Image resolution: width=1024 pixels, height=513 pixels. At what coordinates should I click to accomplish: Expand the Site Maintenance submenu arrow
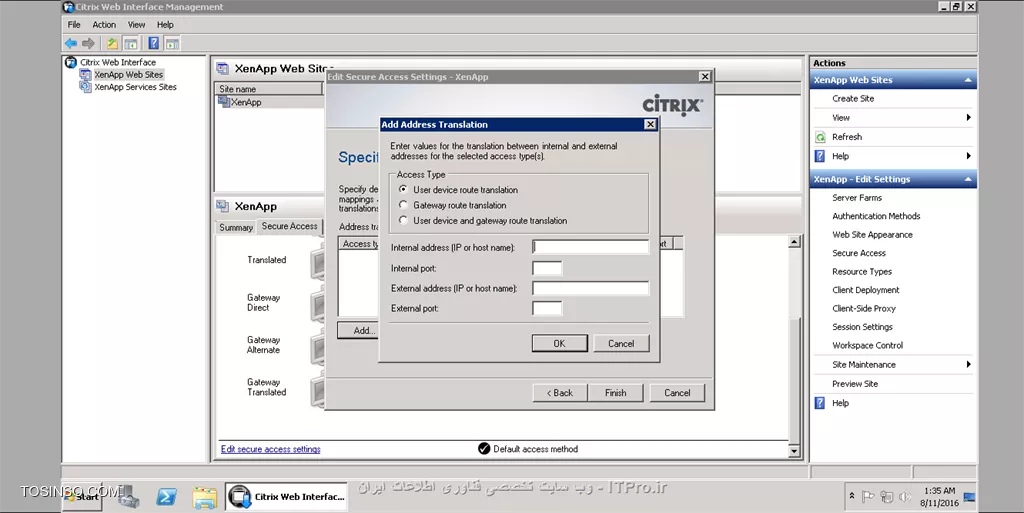968,364
